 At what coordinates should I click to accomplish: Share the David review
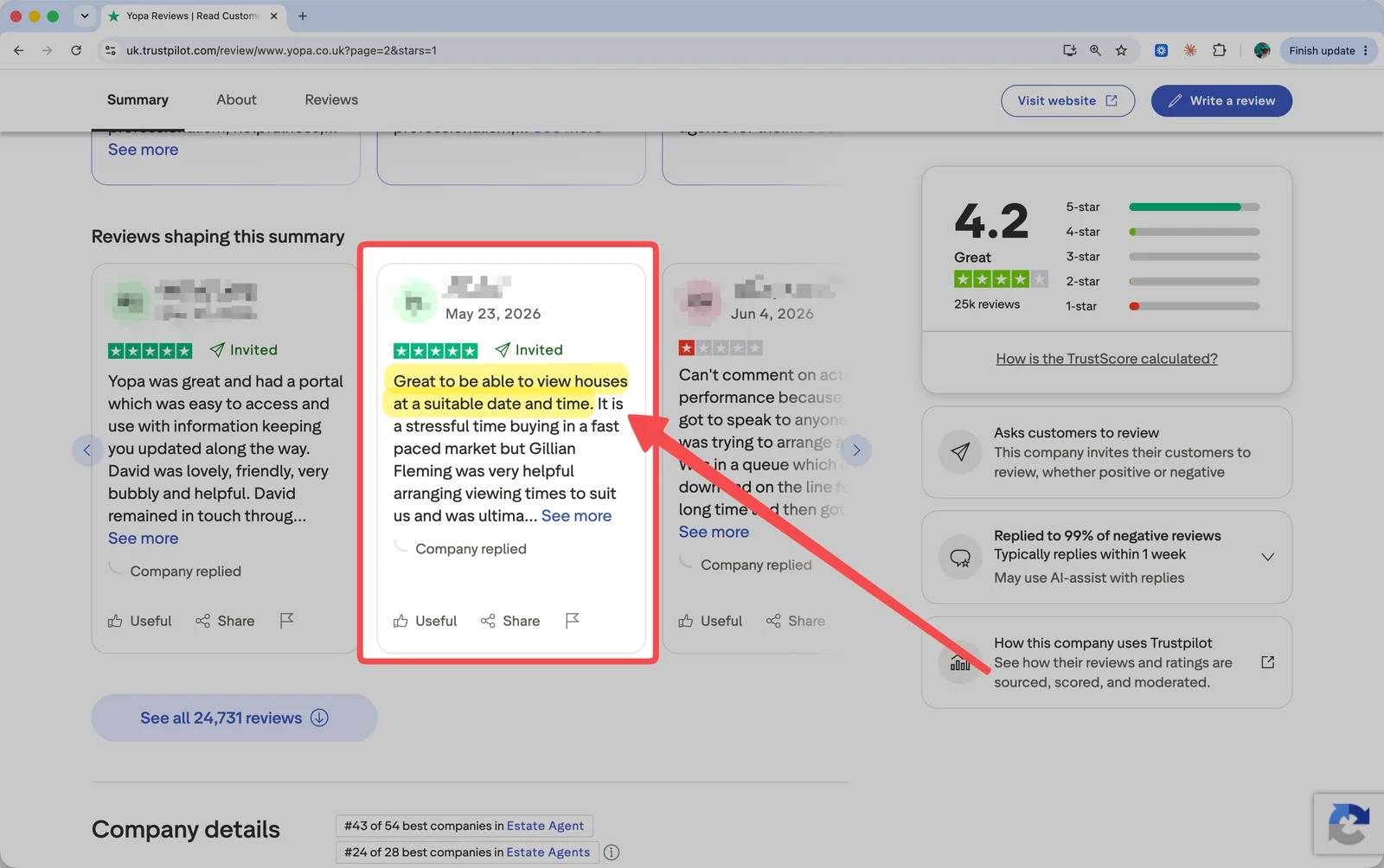pyautogui.click(x=225, y=621)
